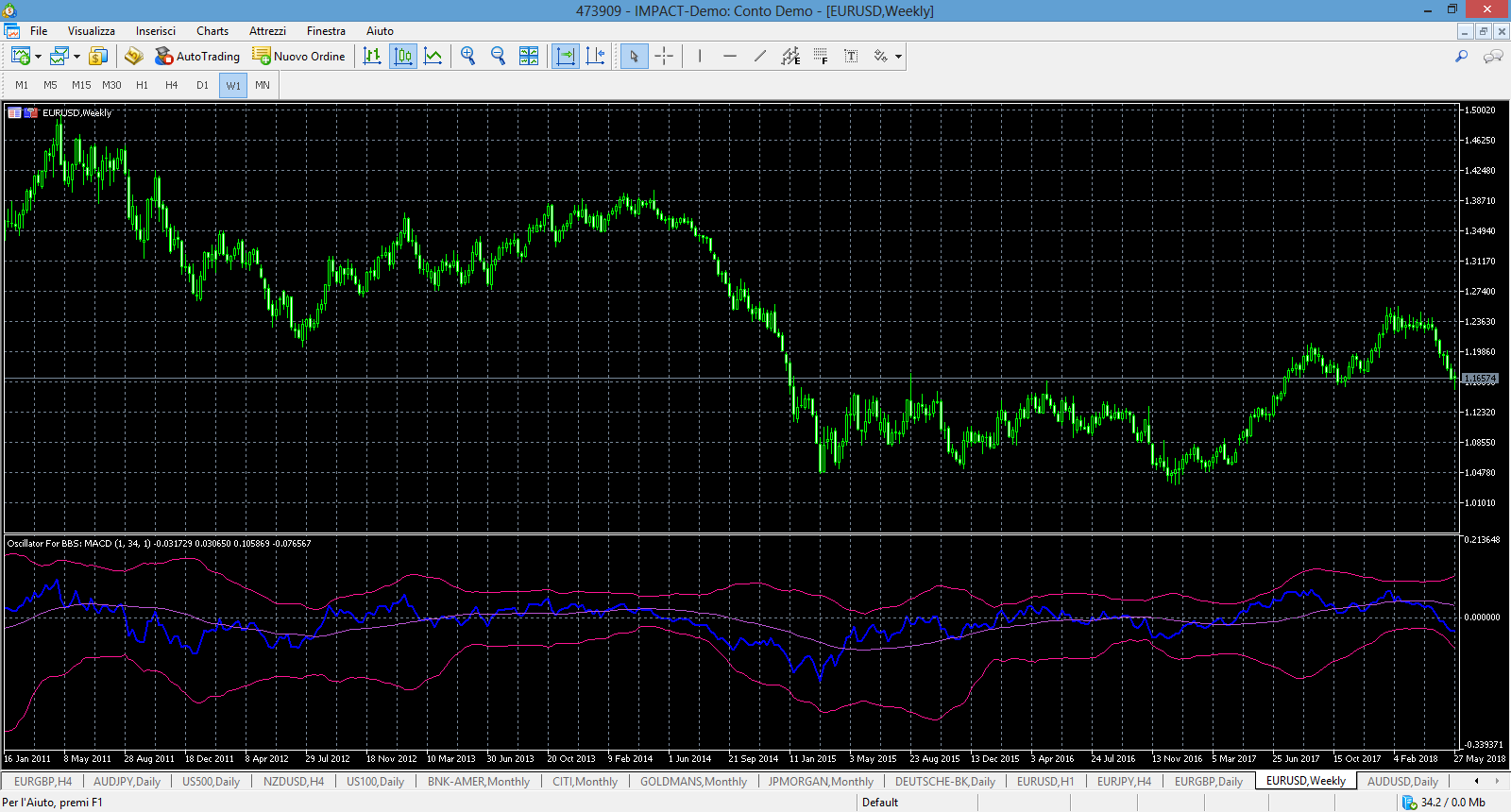Restore the inner chart window
1511x812 pixels.
1483,31
